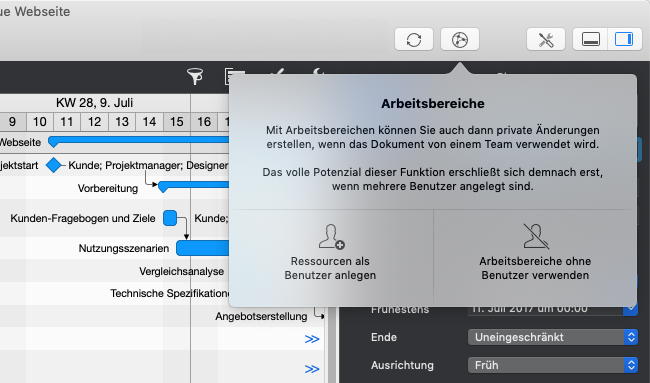Click day 11 in the timeline header
This screenshot has height=383, width=650.
67,121
